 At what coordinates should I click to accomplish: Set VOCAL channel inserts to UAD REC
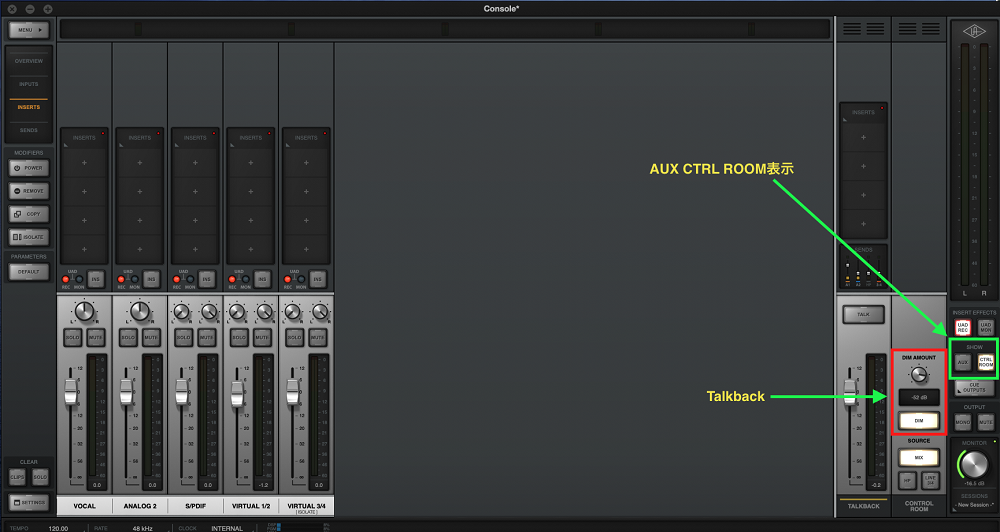point(66,279)
